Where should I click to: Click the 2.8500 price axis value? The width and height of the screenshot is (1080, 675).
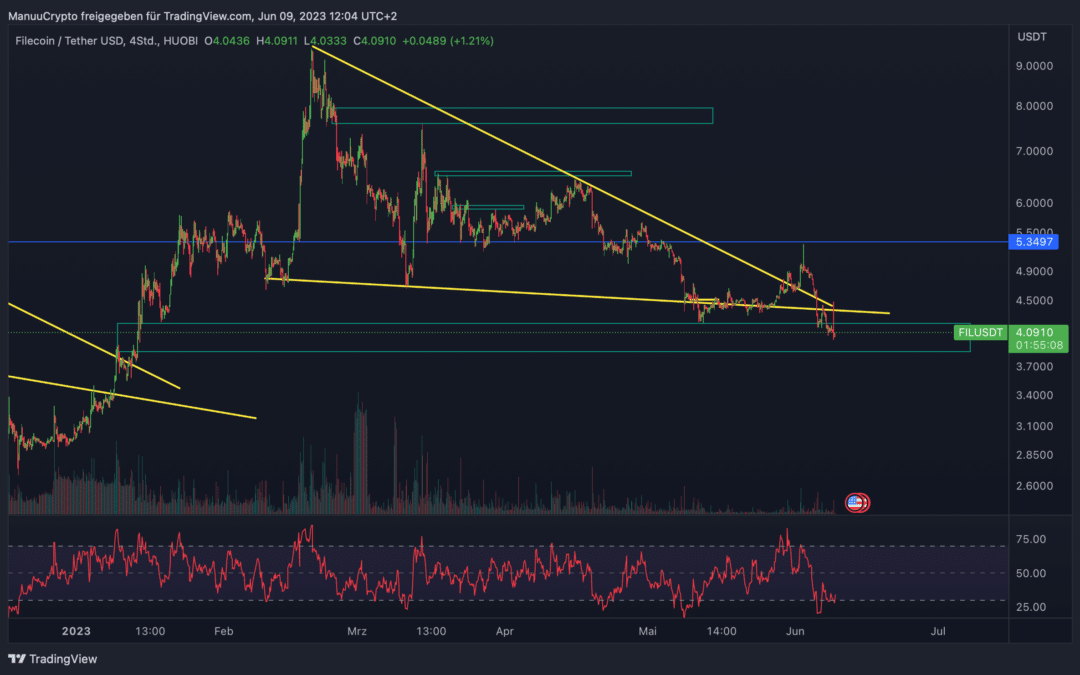1034,455
